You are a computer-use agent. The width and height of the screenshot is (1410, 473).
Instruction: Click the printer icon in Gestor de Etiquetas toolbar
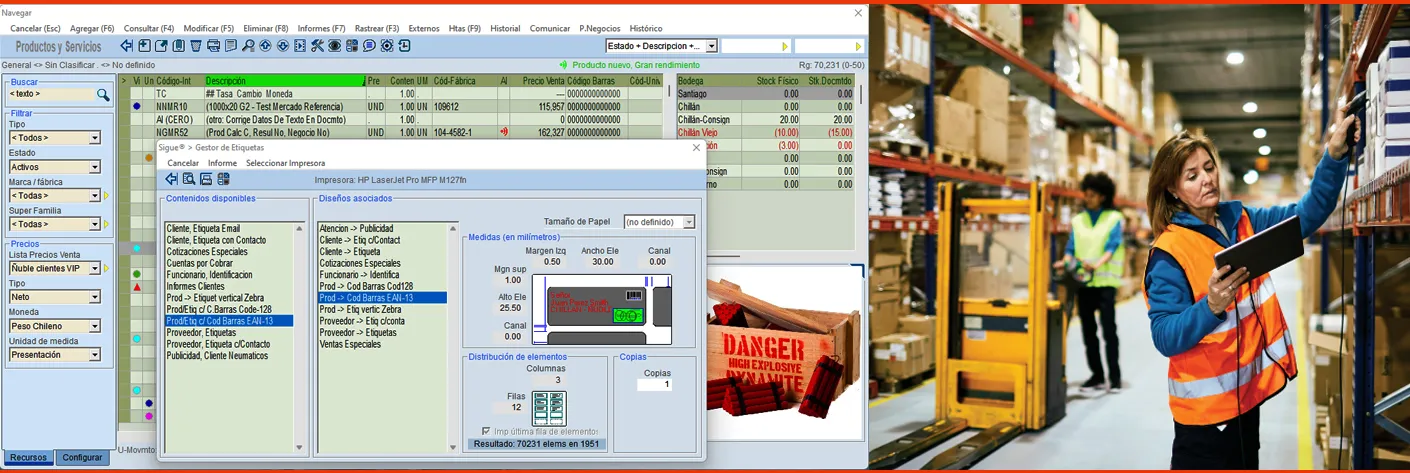coord(205,179)
